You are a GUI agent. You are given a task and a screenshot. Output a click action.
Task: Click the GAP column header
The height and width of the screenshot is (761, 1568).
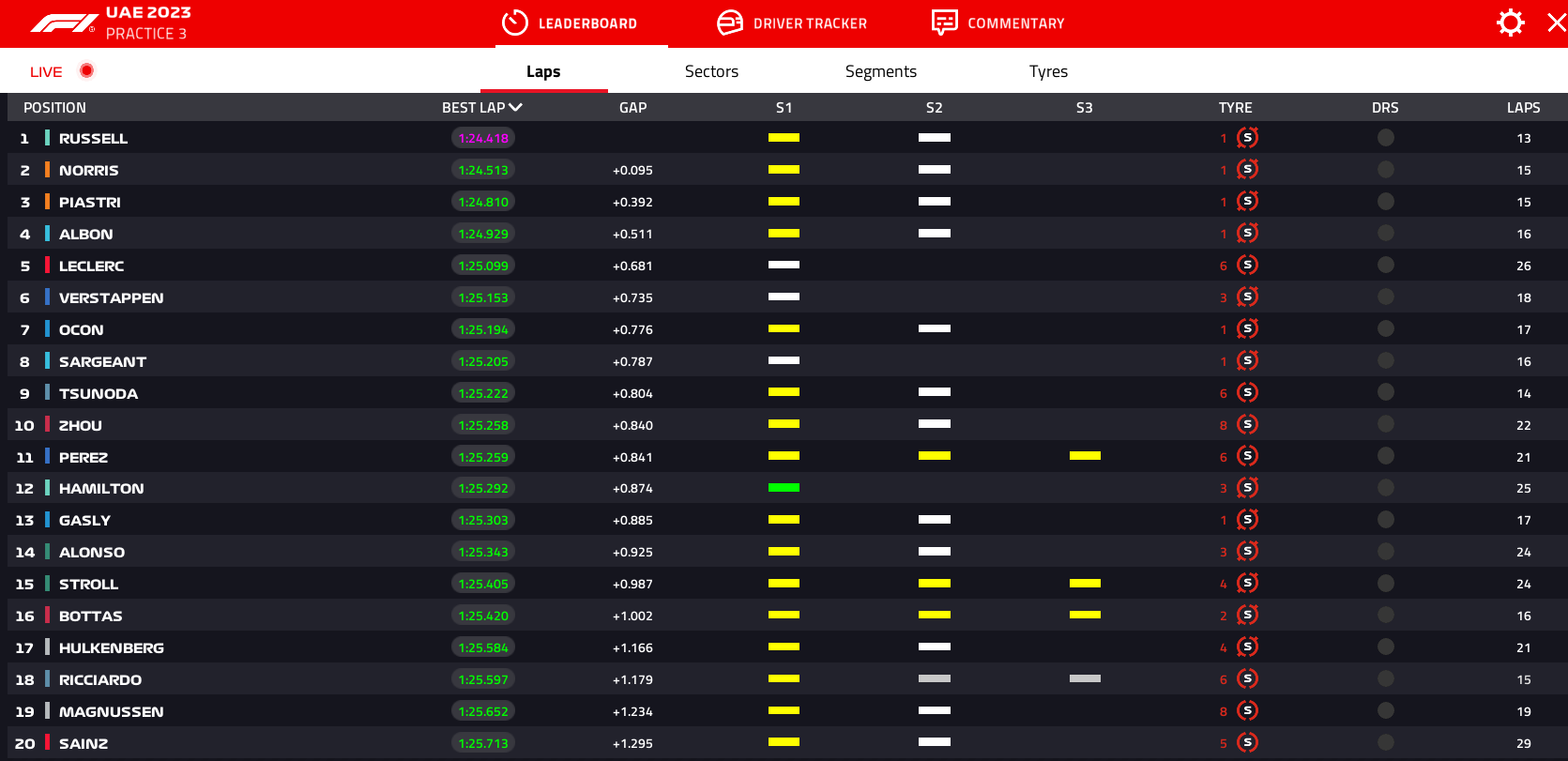633,108
